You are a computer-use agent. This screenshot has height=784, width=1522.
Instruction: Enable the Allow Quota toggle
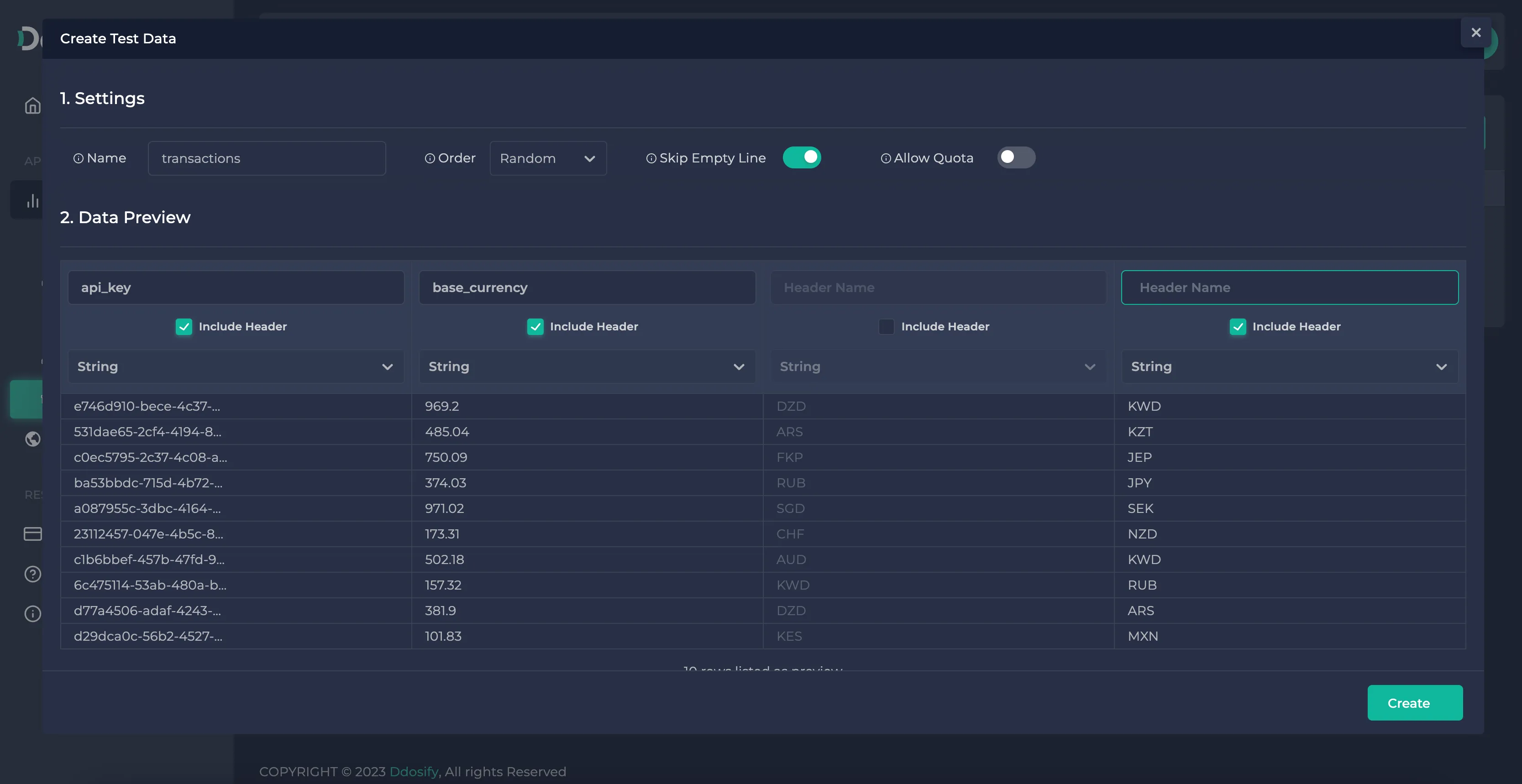1016,157
